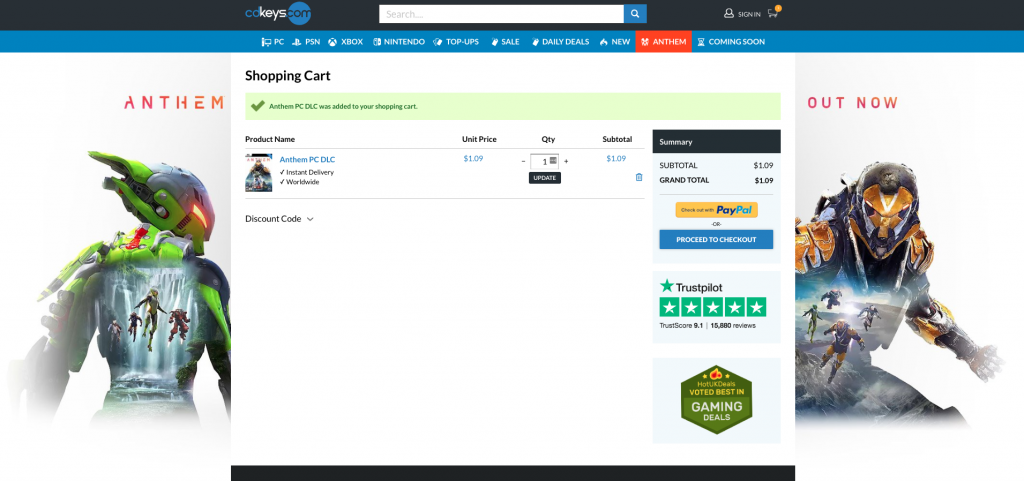Screen dimensions: 1024x481
Task: Click the quantity input box
Action: [544, 161]
